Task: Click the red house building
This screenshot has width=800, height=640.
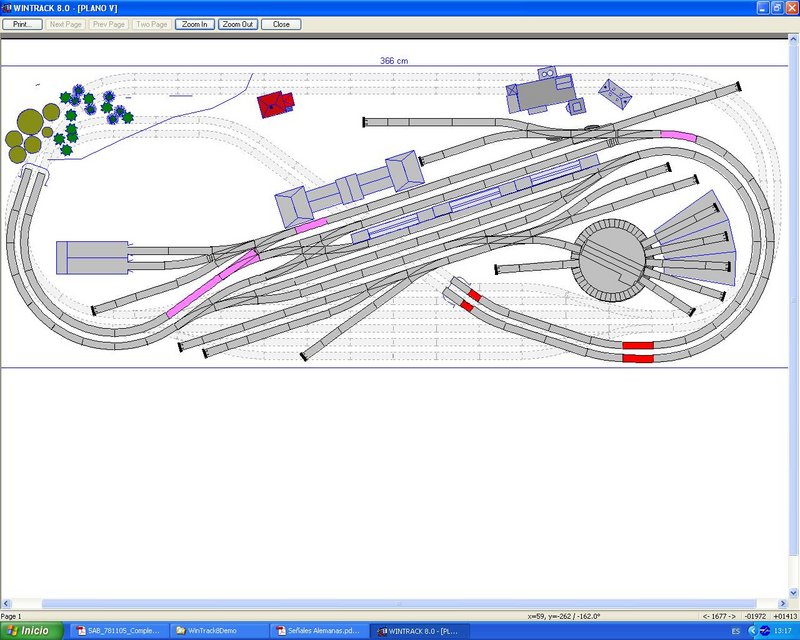Action: [x=276, y=104]
